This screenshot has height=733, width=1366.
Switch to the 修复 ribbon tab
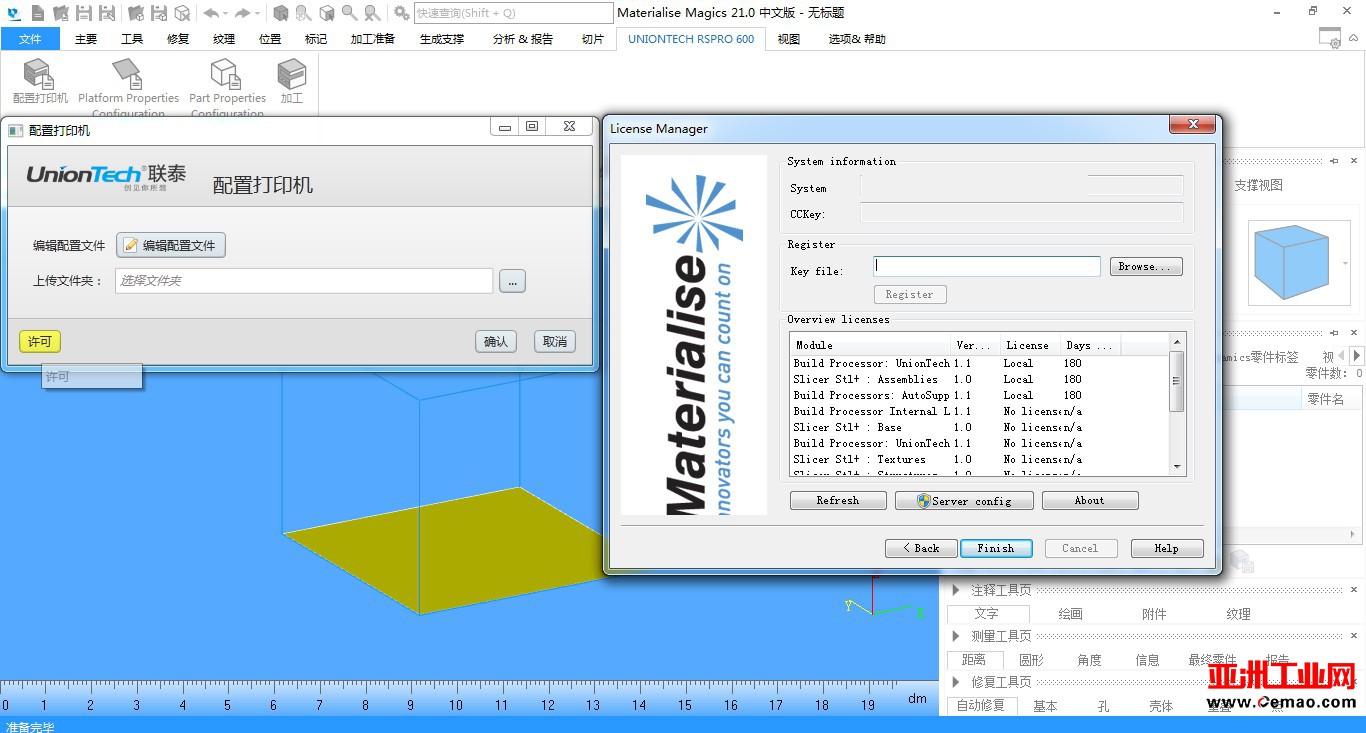tap(178, 39)
